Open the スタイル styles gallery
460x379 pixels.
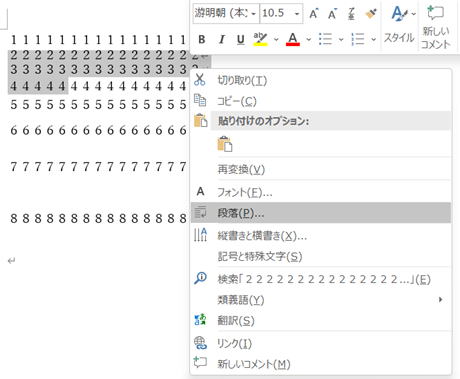pos(399,25)
